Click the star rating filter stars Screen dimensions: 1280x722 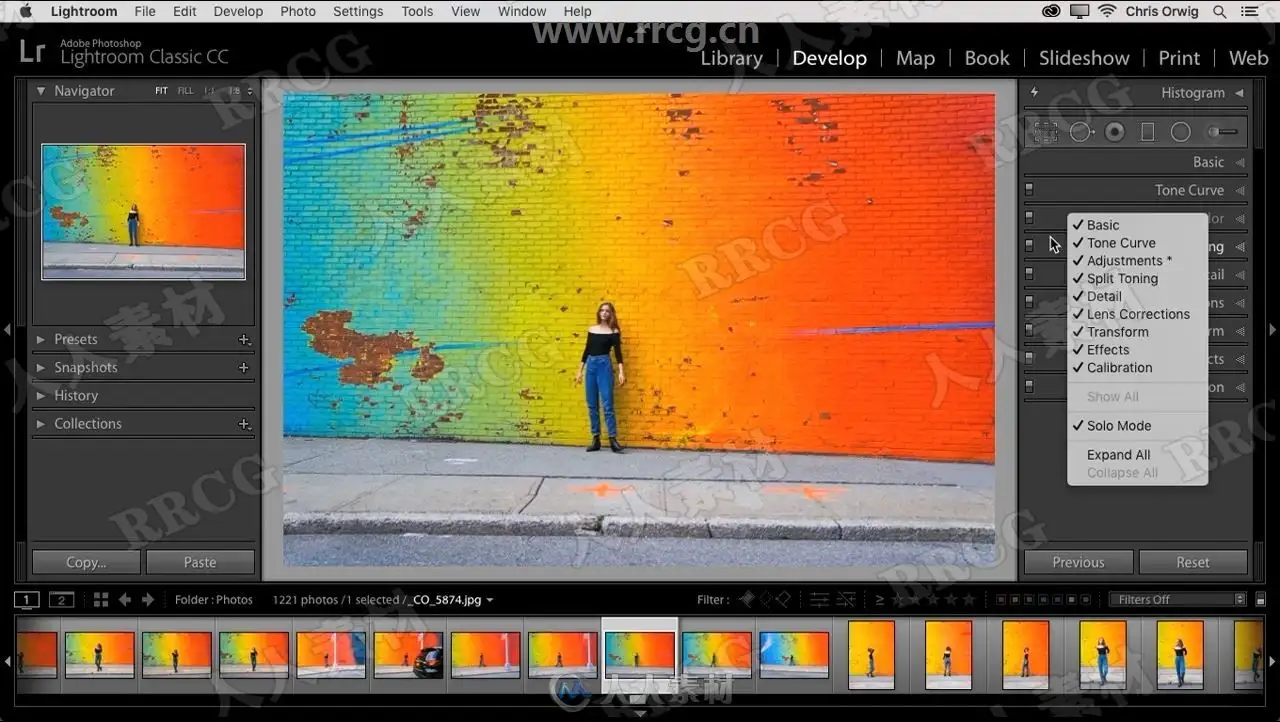click(x=933, y=600)
